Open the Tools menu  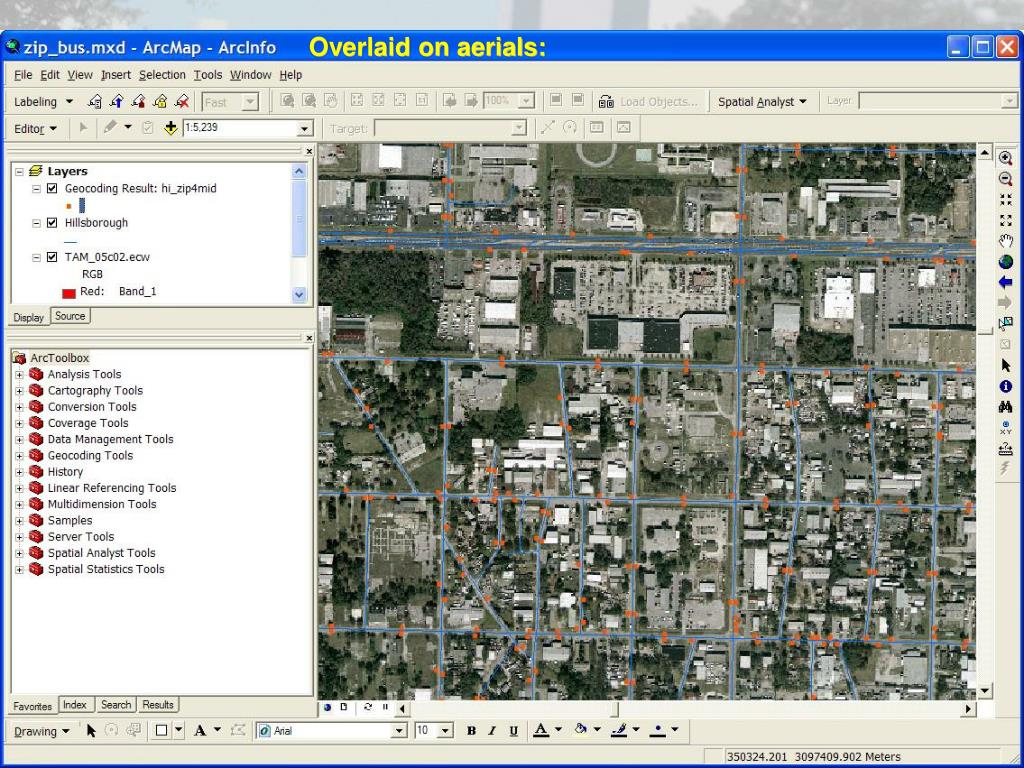208,75
